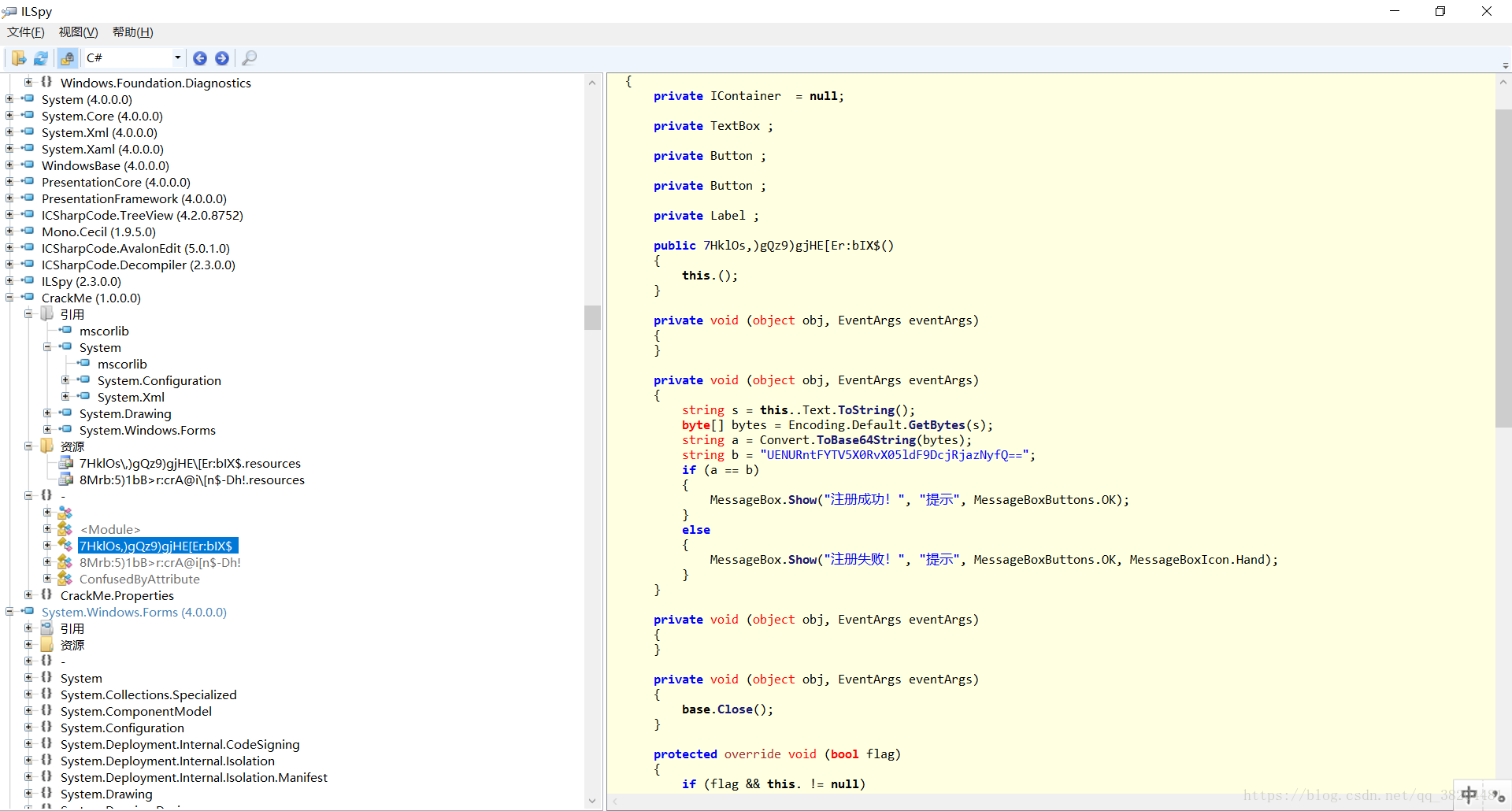Click the Open assembly folder icon
The width and height of the screenshot is (1512, 811).
tap(18, 58)
